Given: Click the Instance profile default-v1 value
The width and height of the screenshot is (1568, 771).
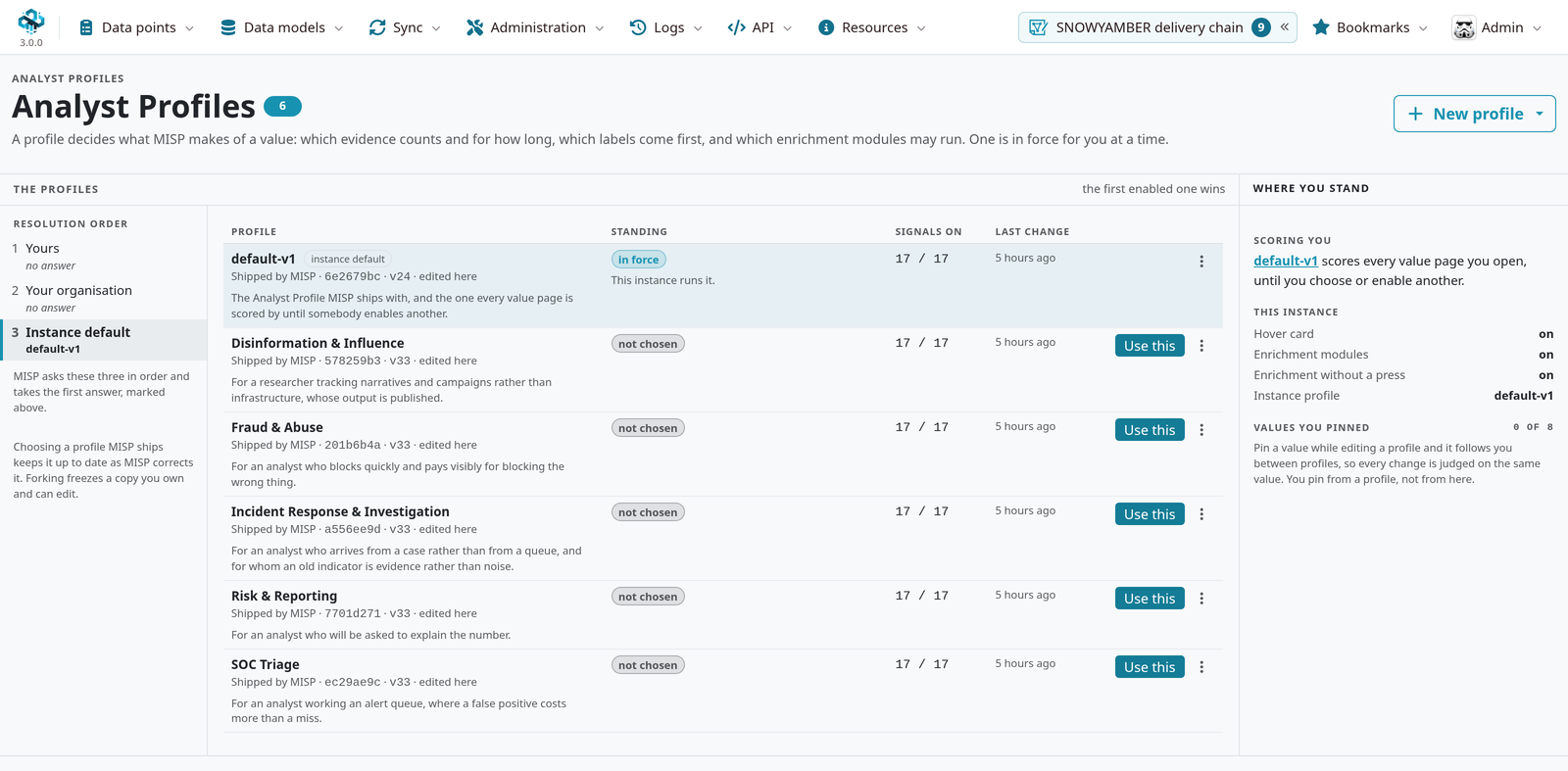Looking at the screenshot, I should (x=1523, y=396).
